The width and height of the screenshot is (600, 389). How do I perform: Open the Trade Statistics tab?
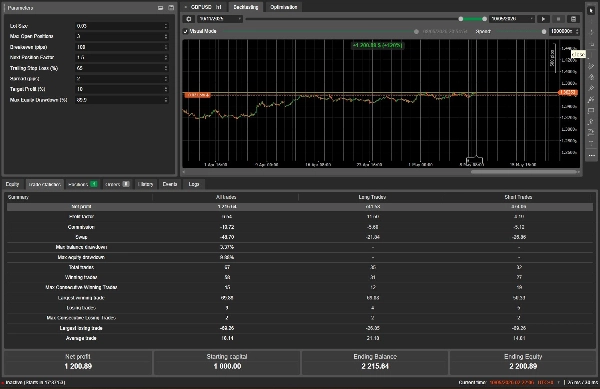point(45,184)
